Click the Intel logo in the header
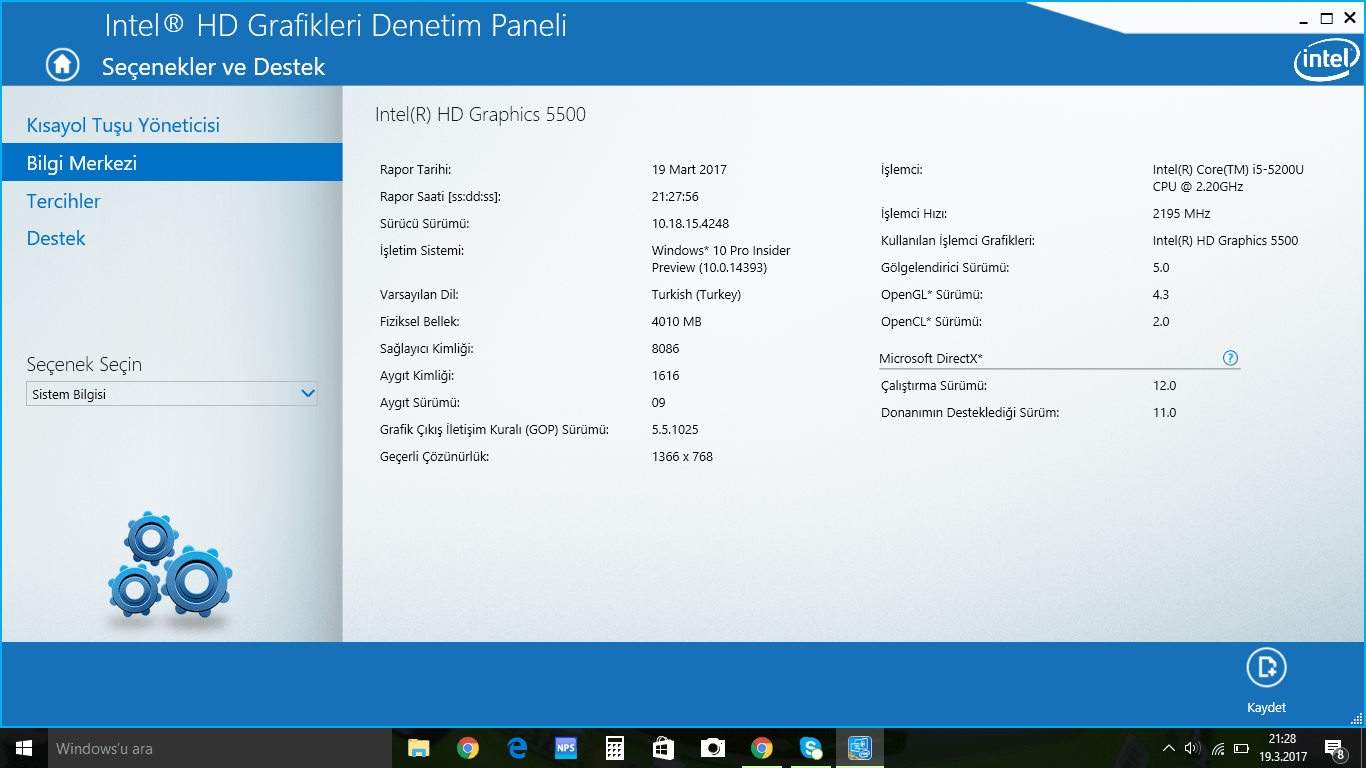The image size is (1366, 768). 1327,62
